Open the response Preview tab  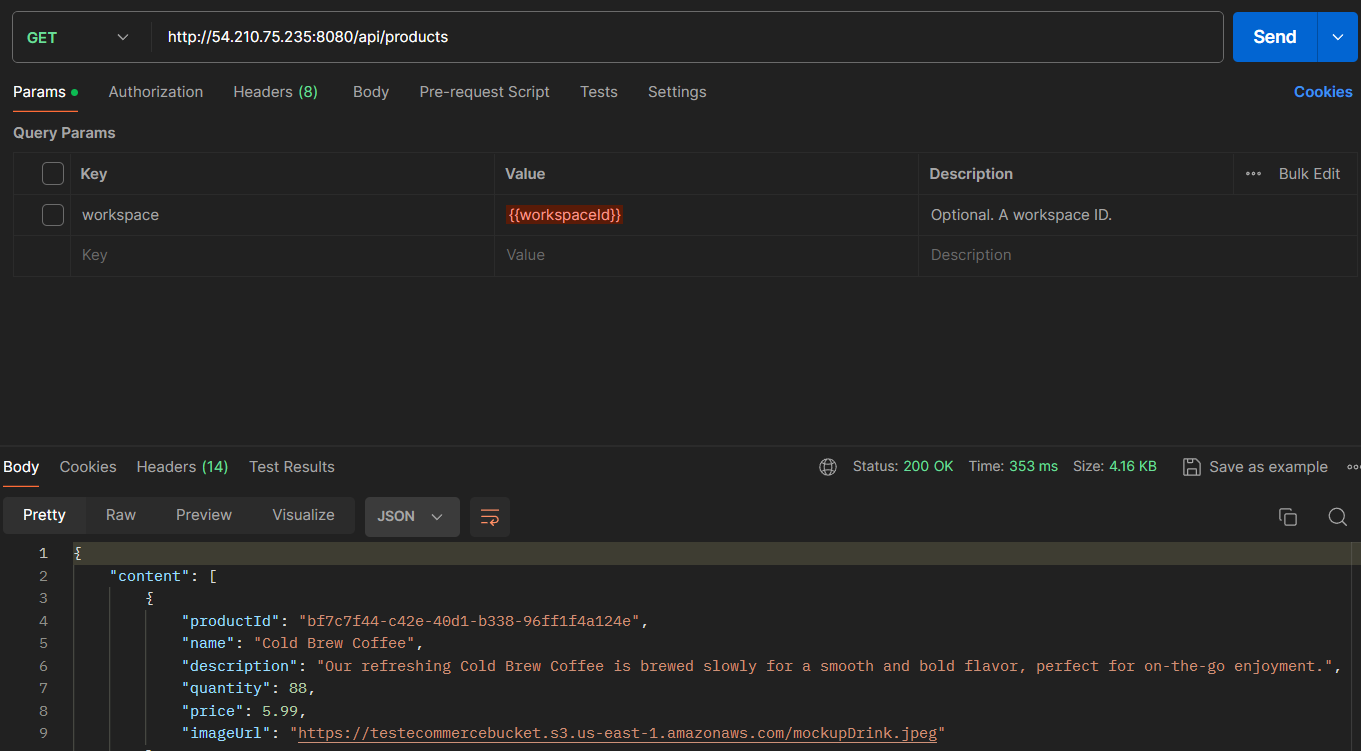(203, 515)
